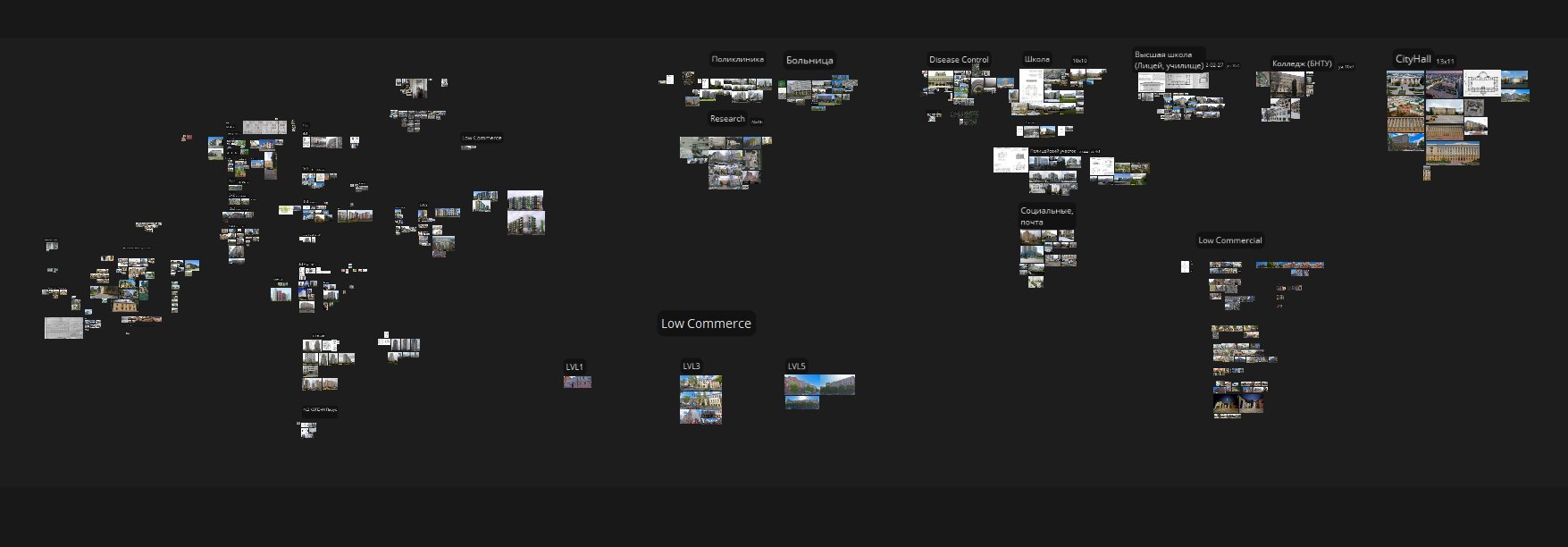1568x547 pixels.
Task: Click the LVL1 label
Action: (574, 367)
